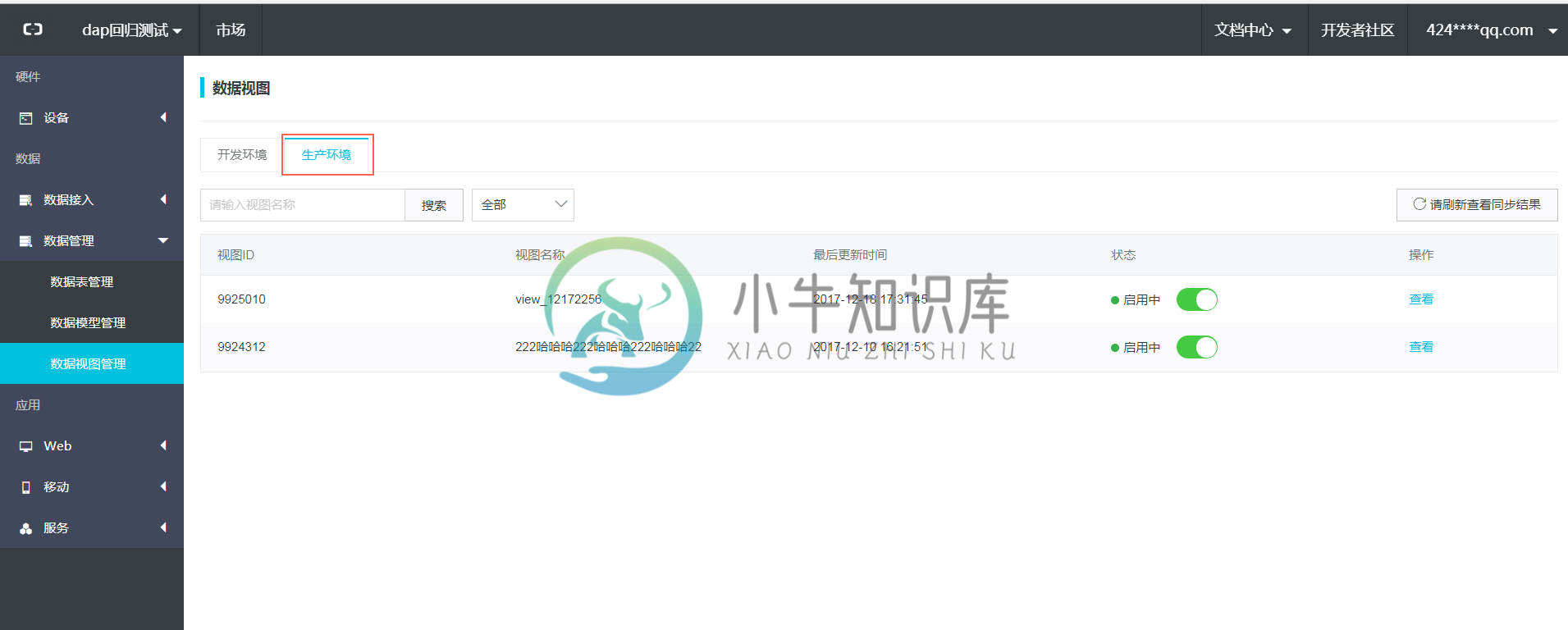
Task: Open the account 424****qq.com dropdown
Action: pos(1491,30)
